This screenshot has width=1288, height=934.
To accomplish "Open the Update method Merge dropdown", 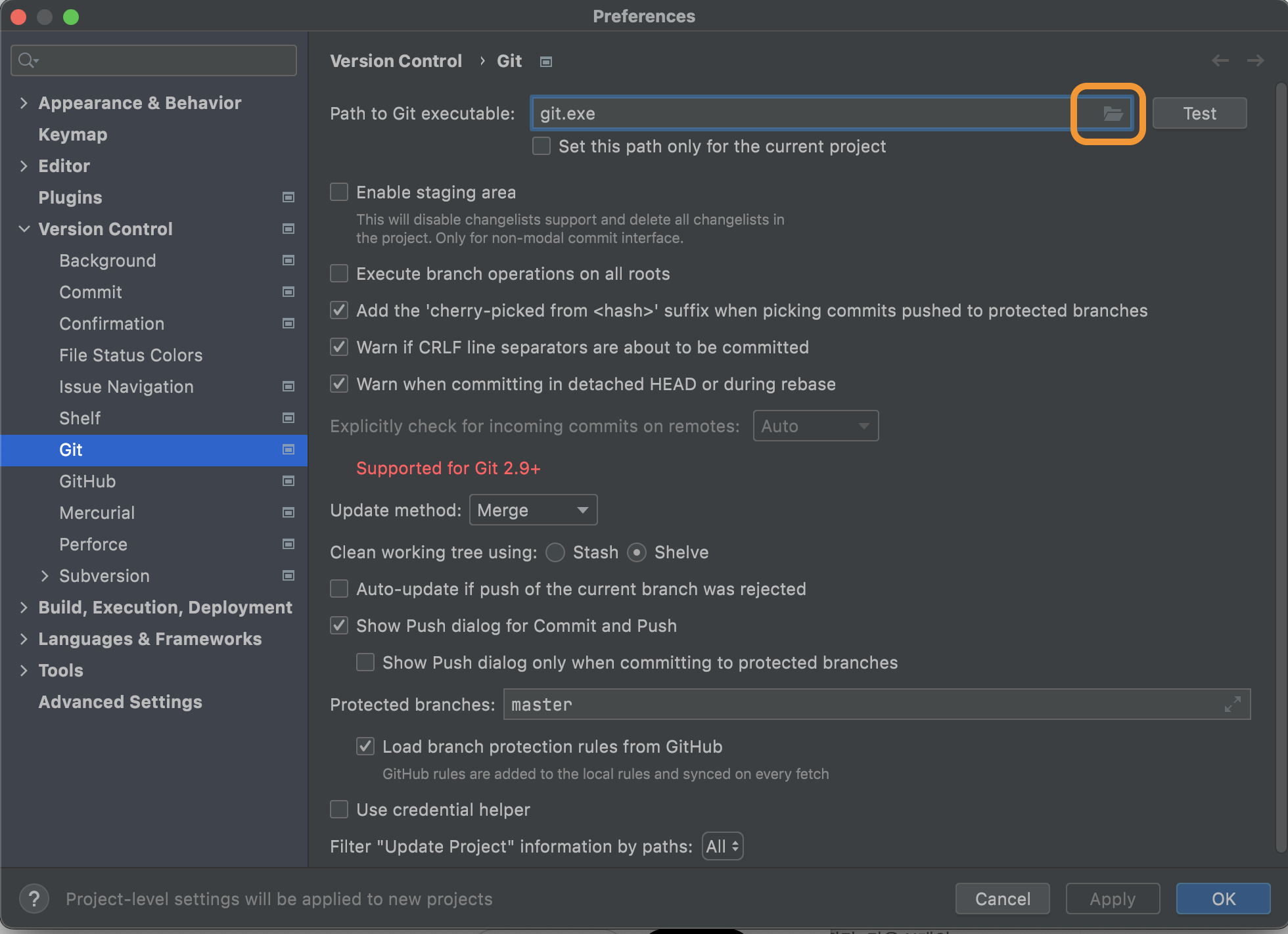I will point(533,510).
